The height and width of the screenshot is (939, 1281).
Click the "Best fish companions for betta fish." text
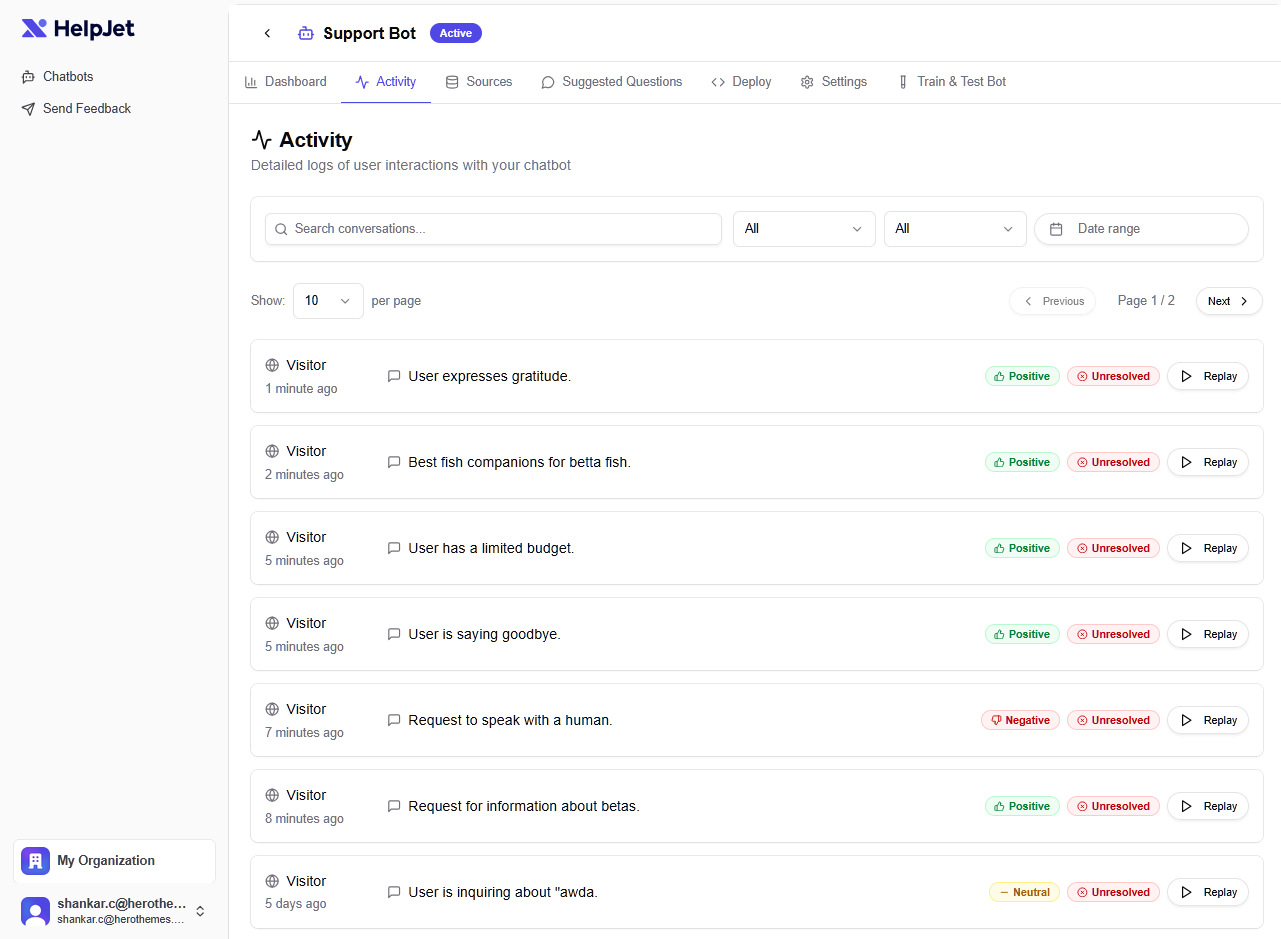[519, 462]
